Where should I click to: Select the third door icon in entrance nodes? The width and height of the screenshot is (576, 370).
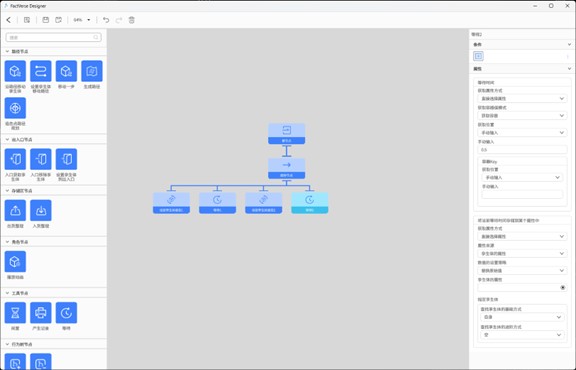point(66,159)
